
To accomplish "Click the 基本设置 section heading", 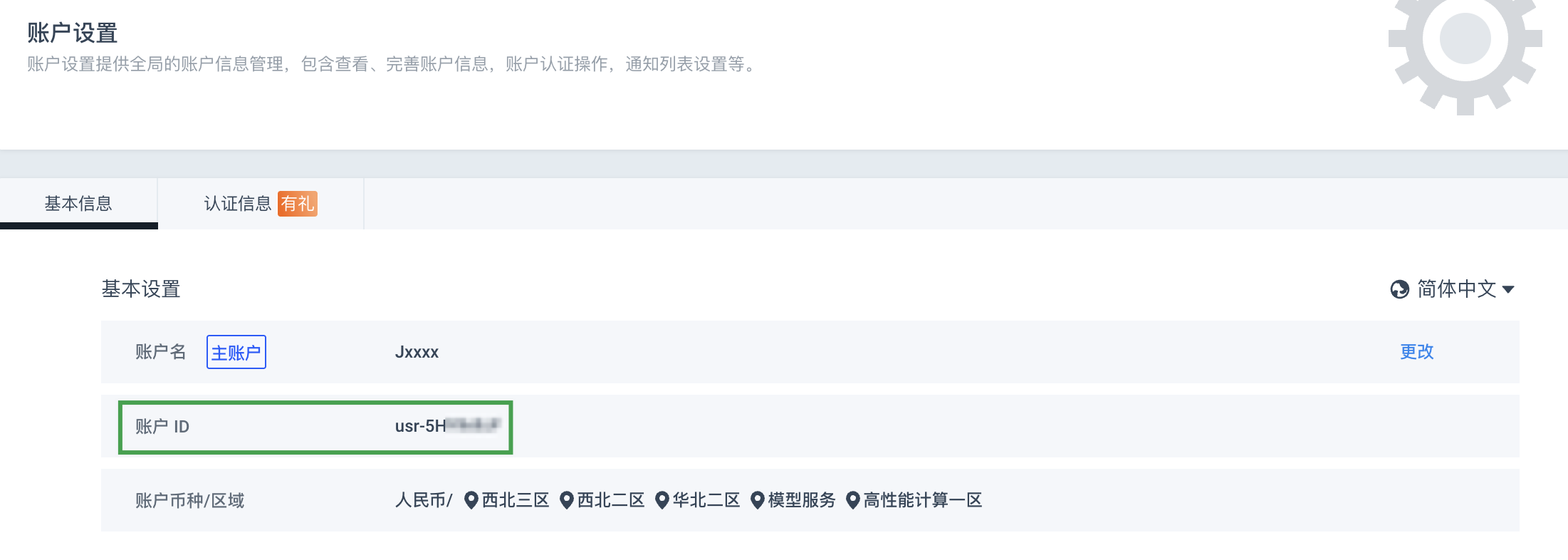I will pyautogui.click(x=141, y=289).
